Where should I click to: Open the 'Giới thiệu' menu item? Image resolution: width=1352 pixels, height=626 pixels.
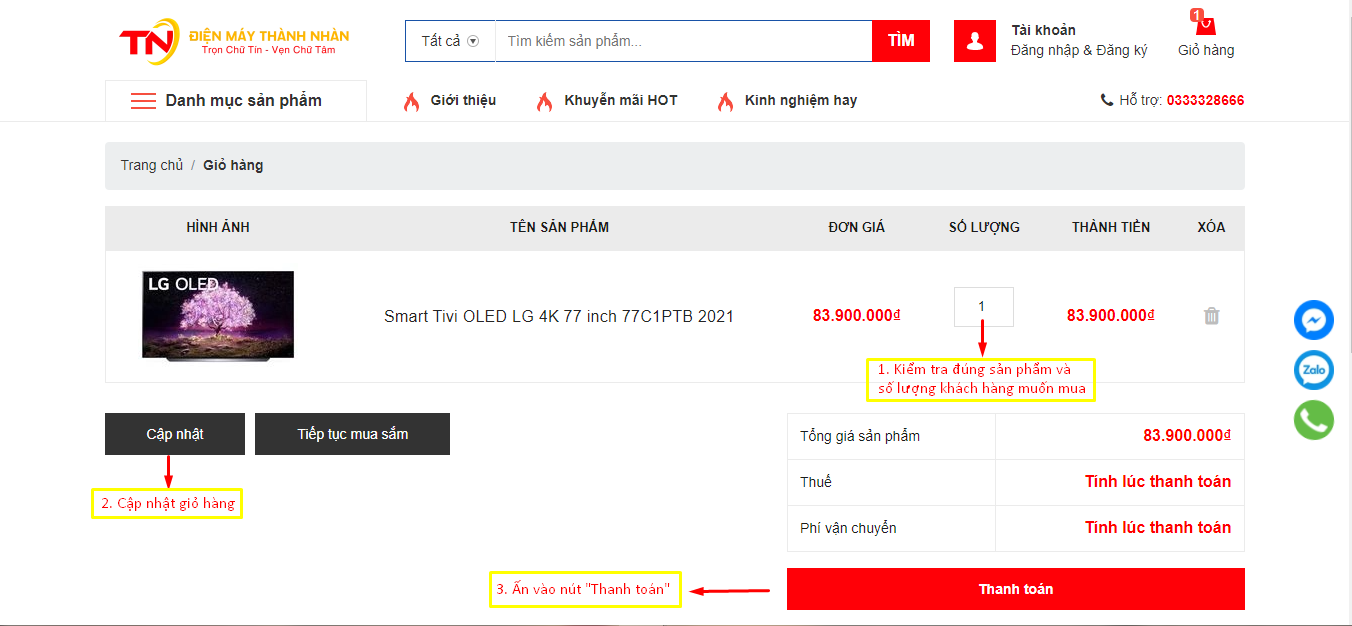tap(462, 100)
